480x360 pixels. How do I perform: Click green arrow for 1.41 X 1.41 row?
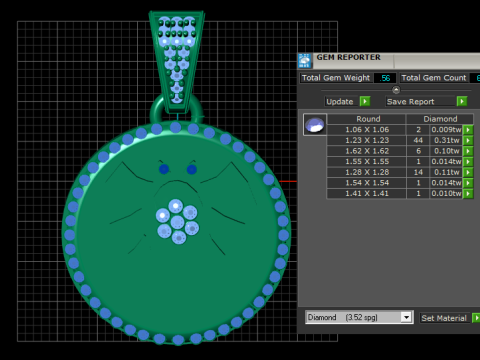click(x=468, y=194)
